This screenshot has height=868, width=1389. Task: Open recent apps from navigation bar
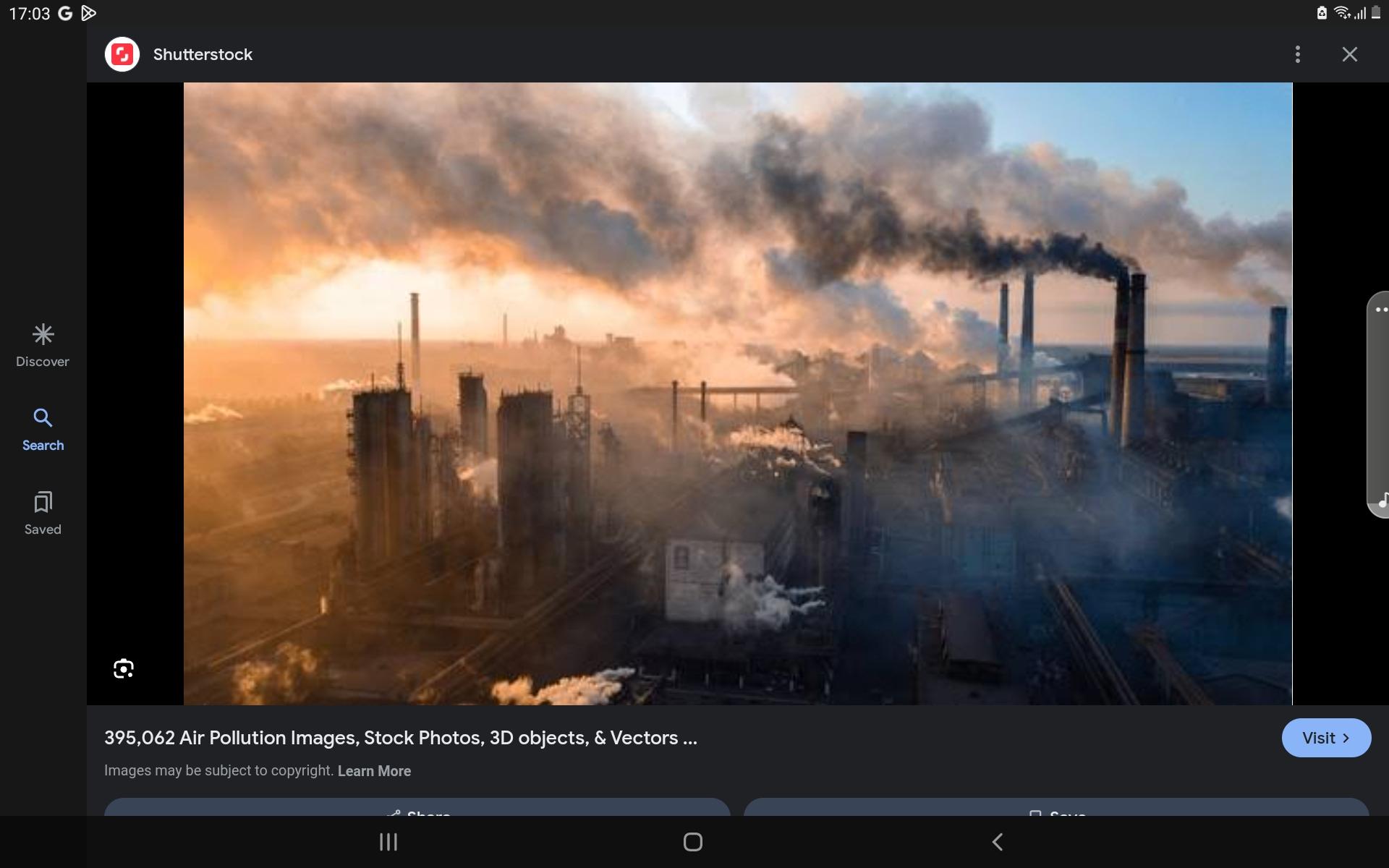tap(388, 842)
